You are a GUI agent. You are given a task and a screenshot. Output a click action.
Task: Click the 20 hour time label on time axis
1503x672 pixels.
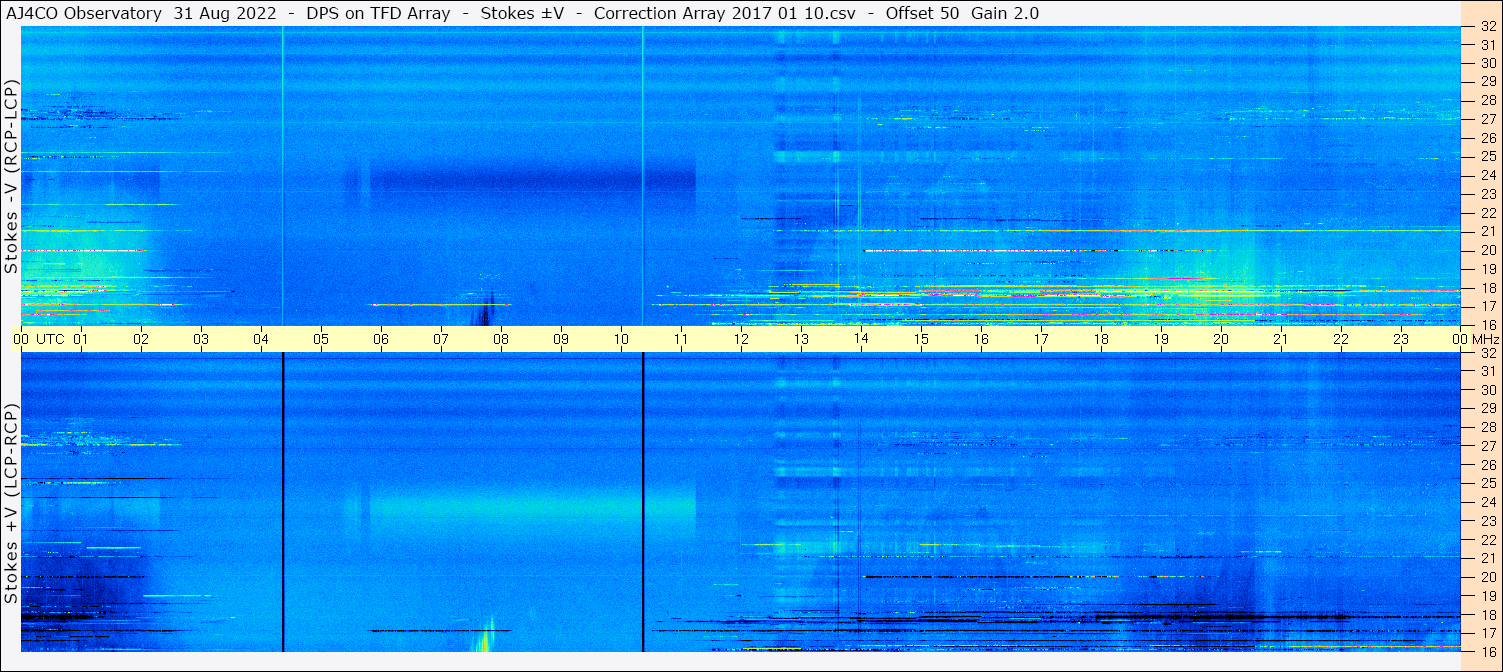pyautogui.click(x=1220, y=339)
